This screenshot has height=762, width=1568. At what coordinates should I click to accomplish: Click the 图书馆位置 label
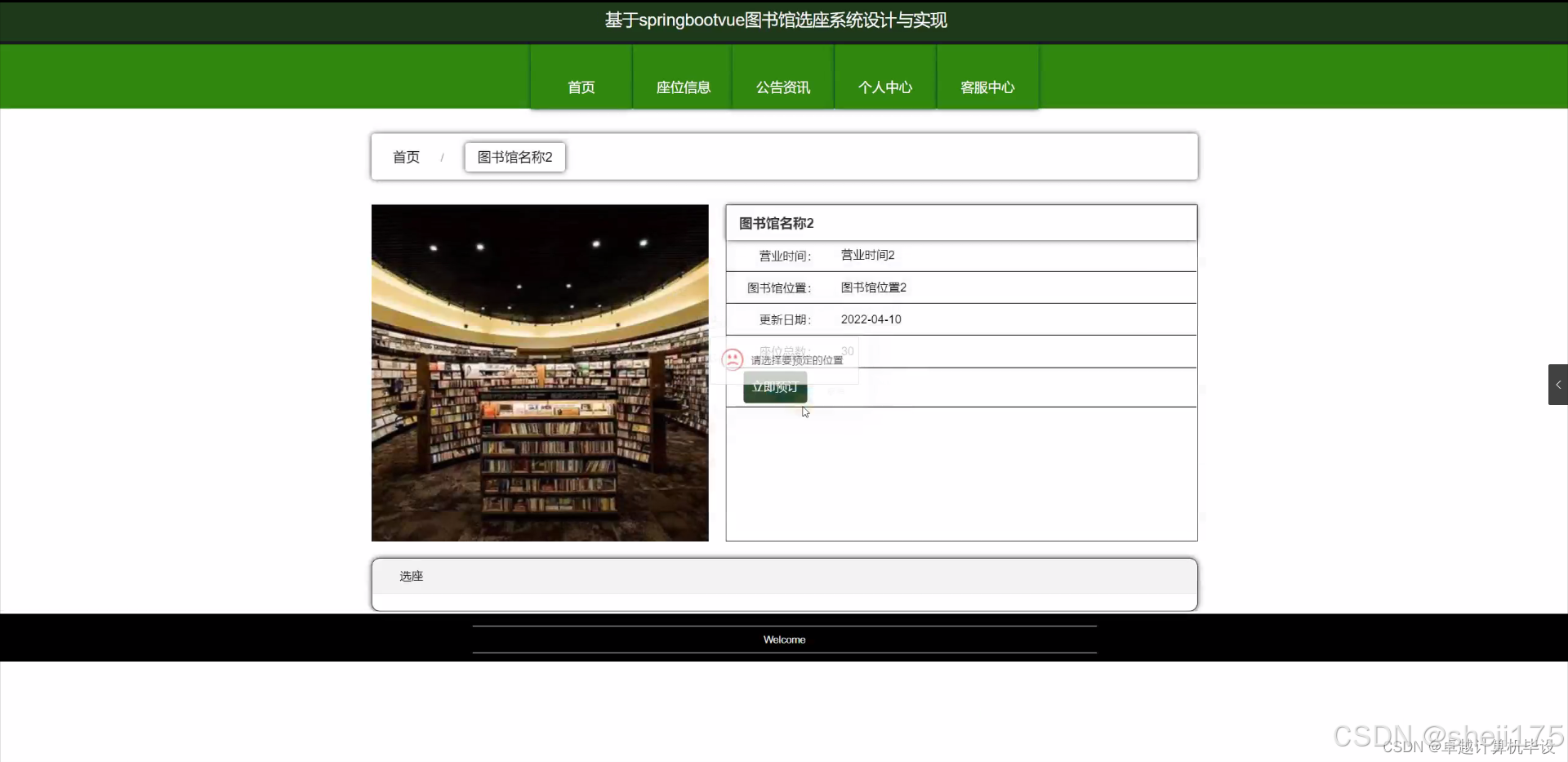click(x=779, y=287)
